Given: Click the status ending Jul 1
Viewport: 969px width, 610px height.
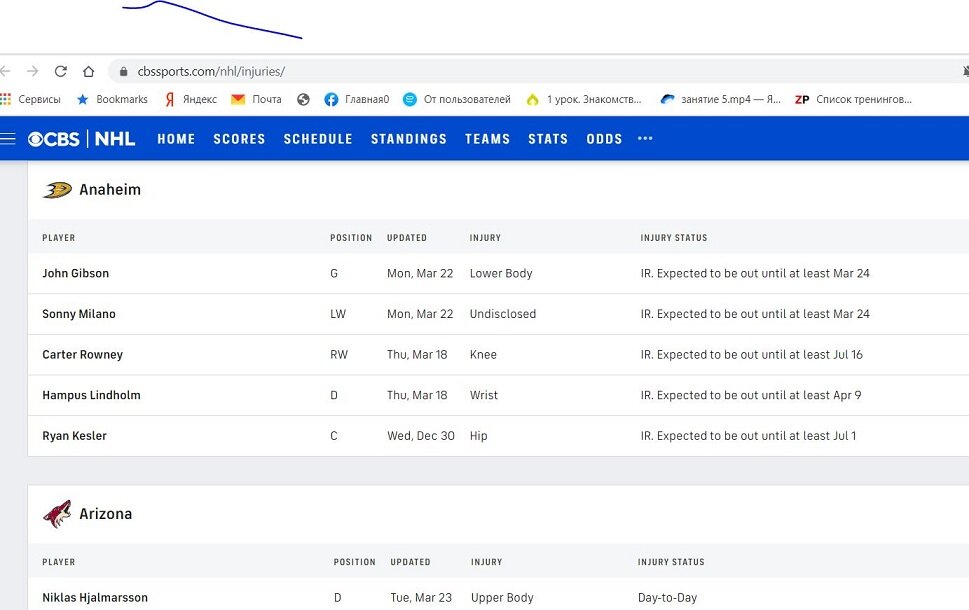Looking at the screenshot, I should coord(748,436).
